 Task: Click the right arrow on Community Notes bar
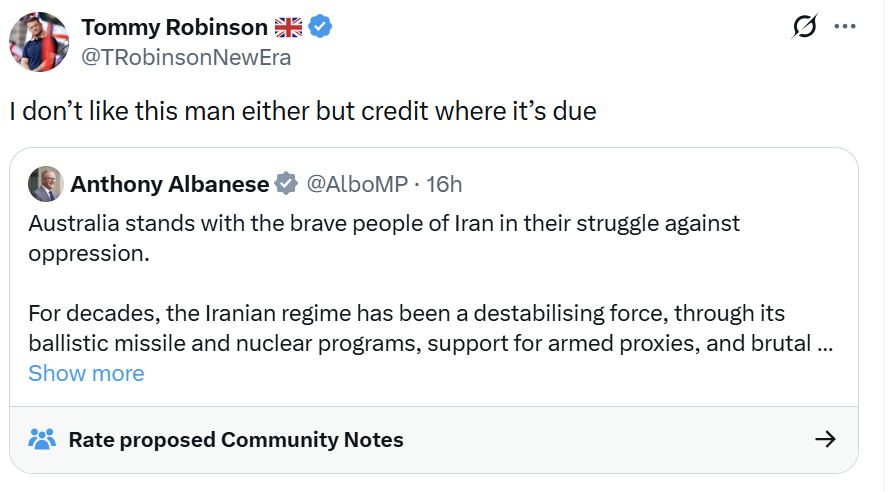click(x=825, y=439)
